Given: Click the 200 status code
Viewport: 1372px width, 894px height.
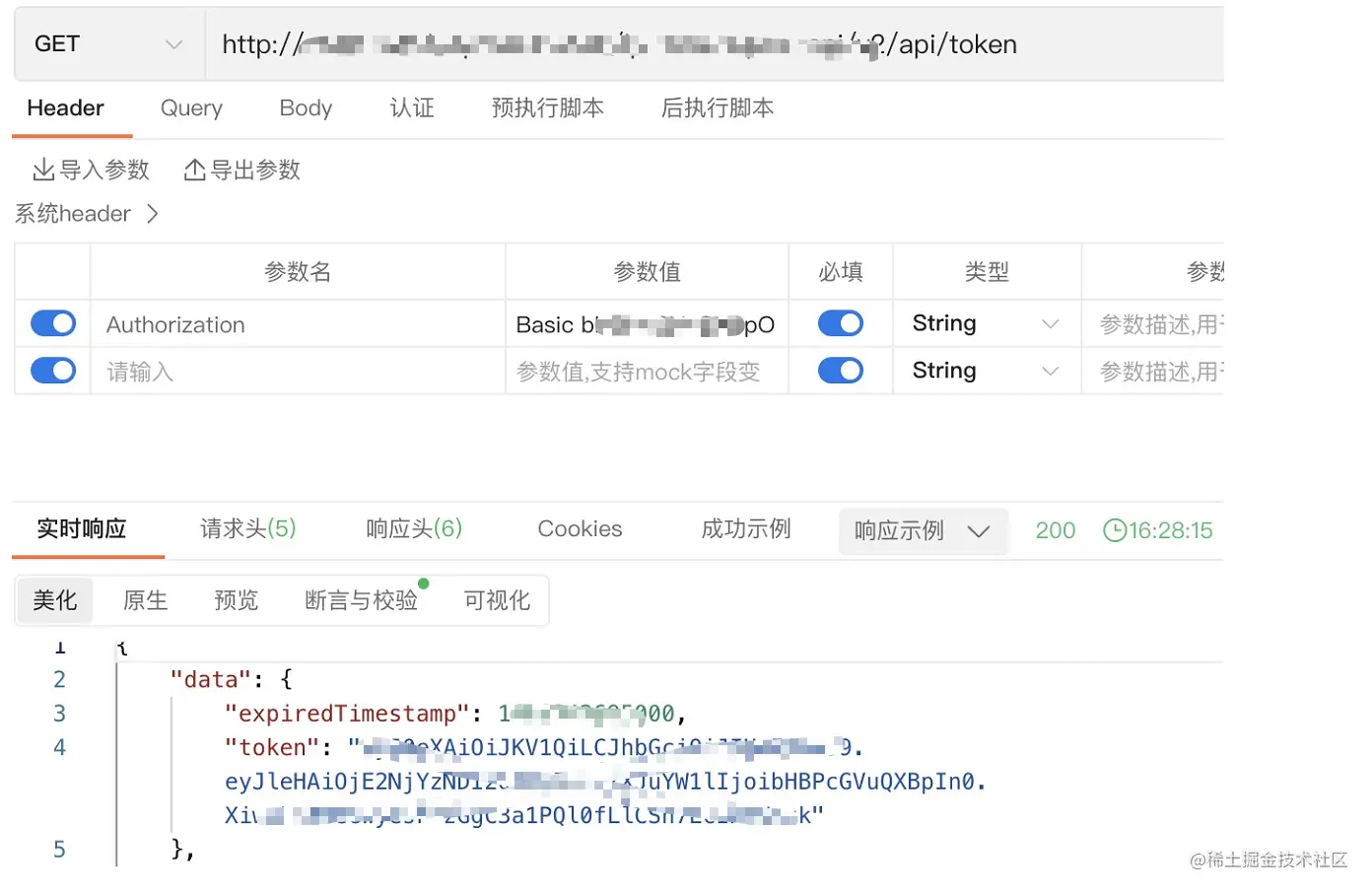Looking at the screenshot, I should click(1056, 530).
